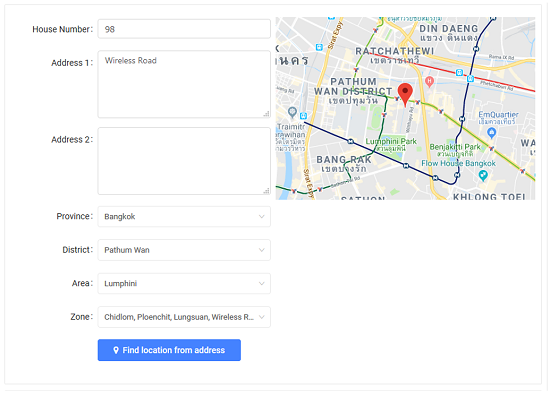Open the District dropdown showing Pathum Wan
The image size is (550, 395).
pos(184,250)
